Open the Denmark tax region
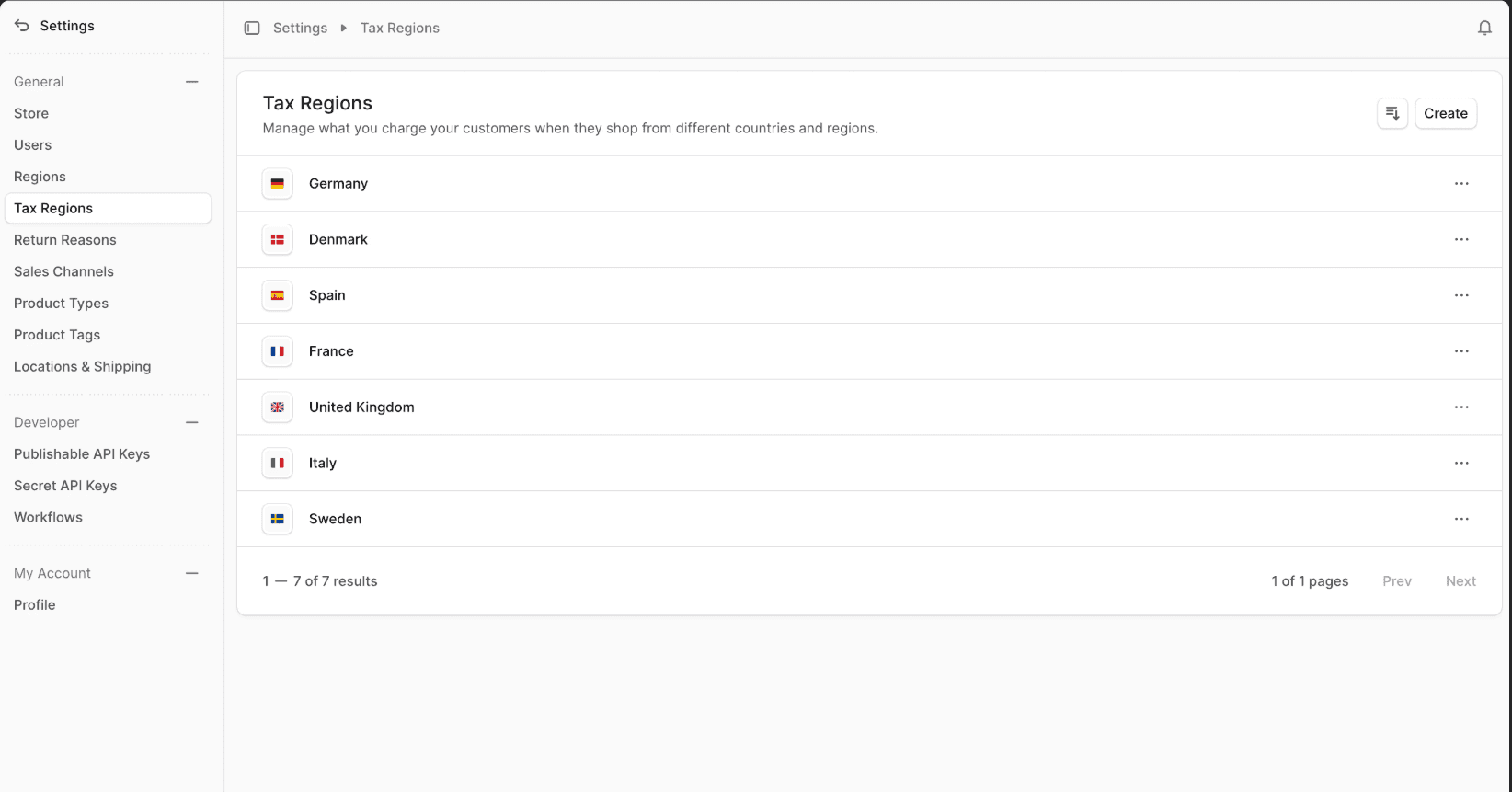 (x=869, y=240)
